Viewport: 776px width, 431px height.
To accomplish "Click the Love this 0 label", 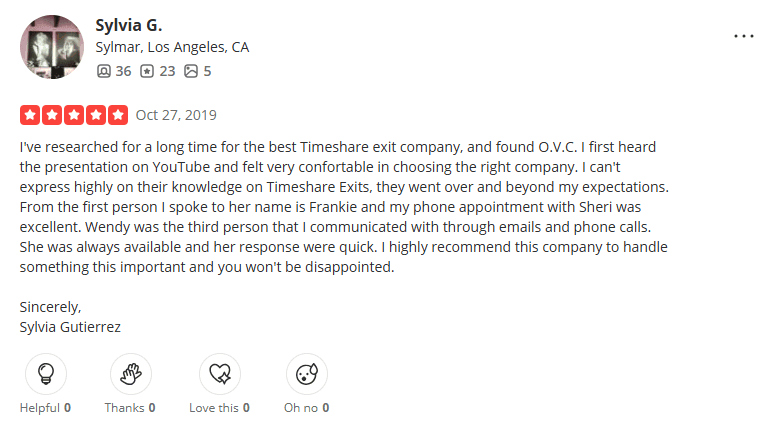I will tap(218, 408).
